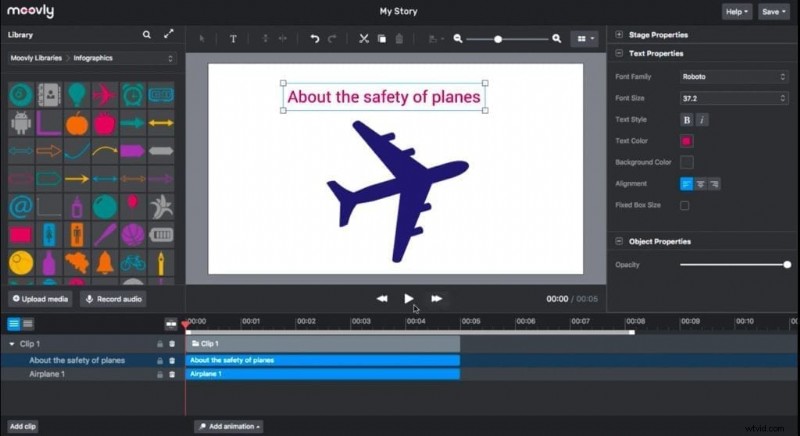Play the video preview
Viewport: 800px width, 436px height.
pos(409,298)
